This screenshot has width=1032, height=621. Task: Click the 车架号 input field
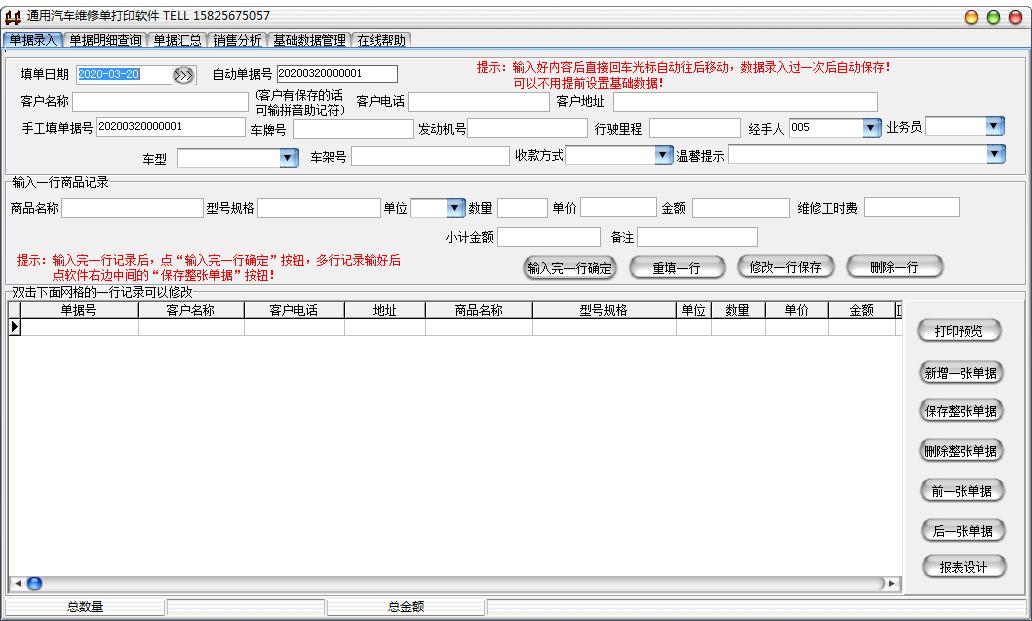[430, 157]
